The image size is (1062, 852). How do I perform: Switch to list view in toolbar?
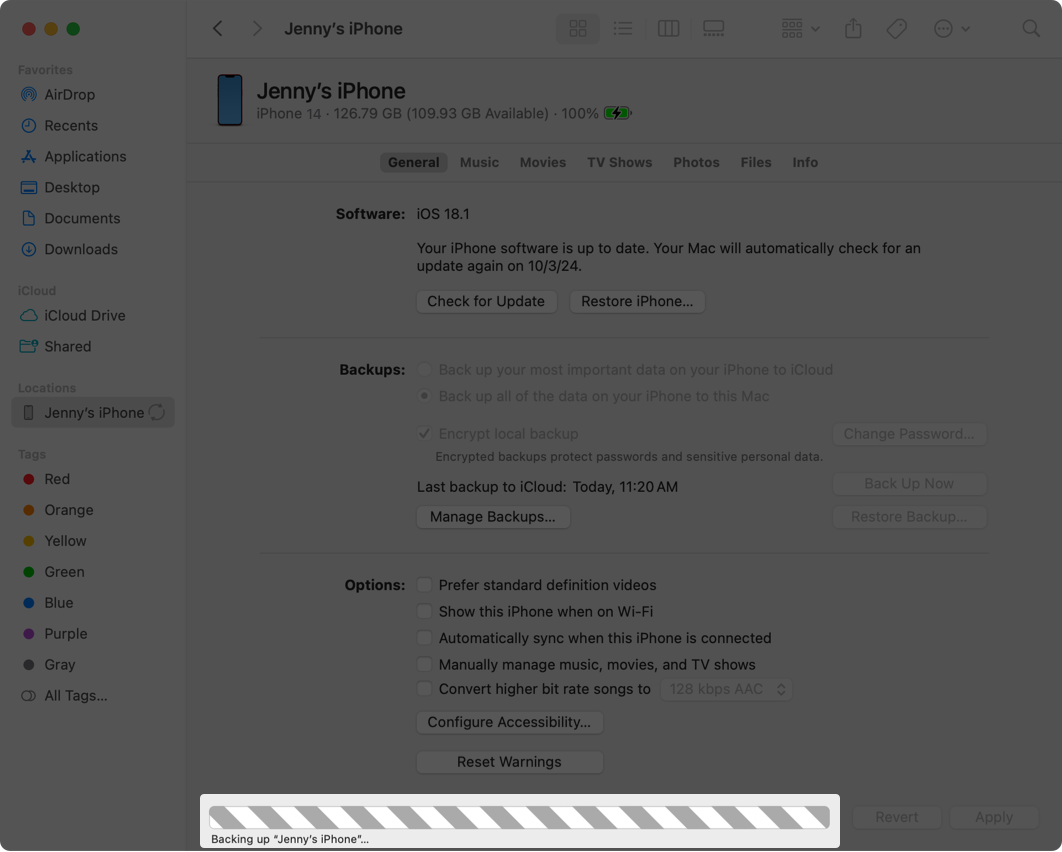(623, 29)
